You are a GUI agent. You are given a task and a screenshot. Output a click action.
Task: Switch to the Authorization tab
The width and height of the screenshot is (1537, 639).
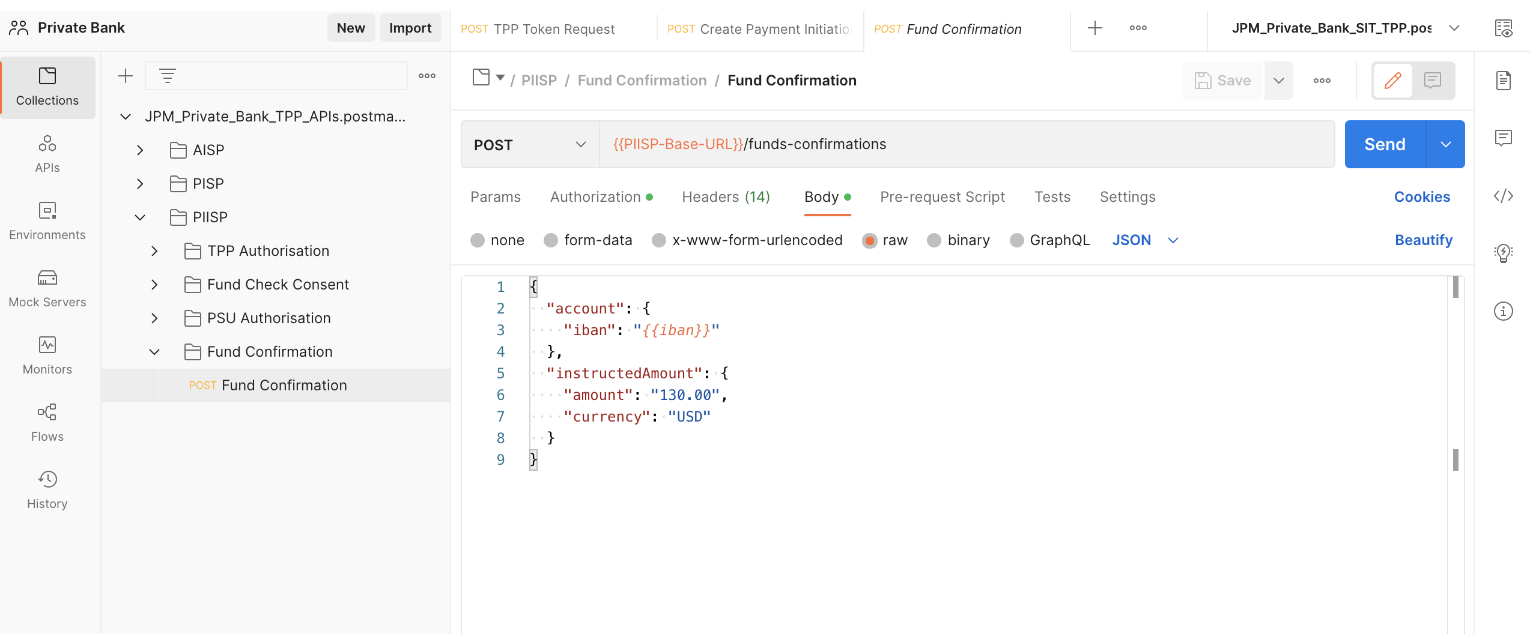(601, 197)
